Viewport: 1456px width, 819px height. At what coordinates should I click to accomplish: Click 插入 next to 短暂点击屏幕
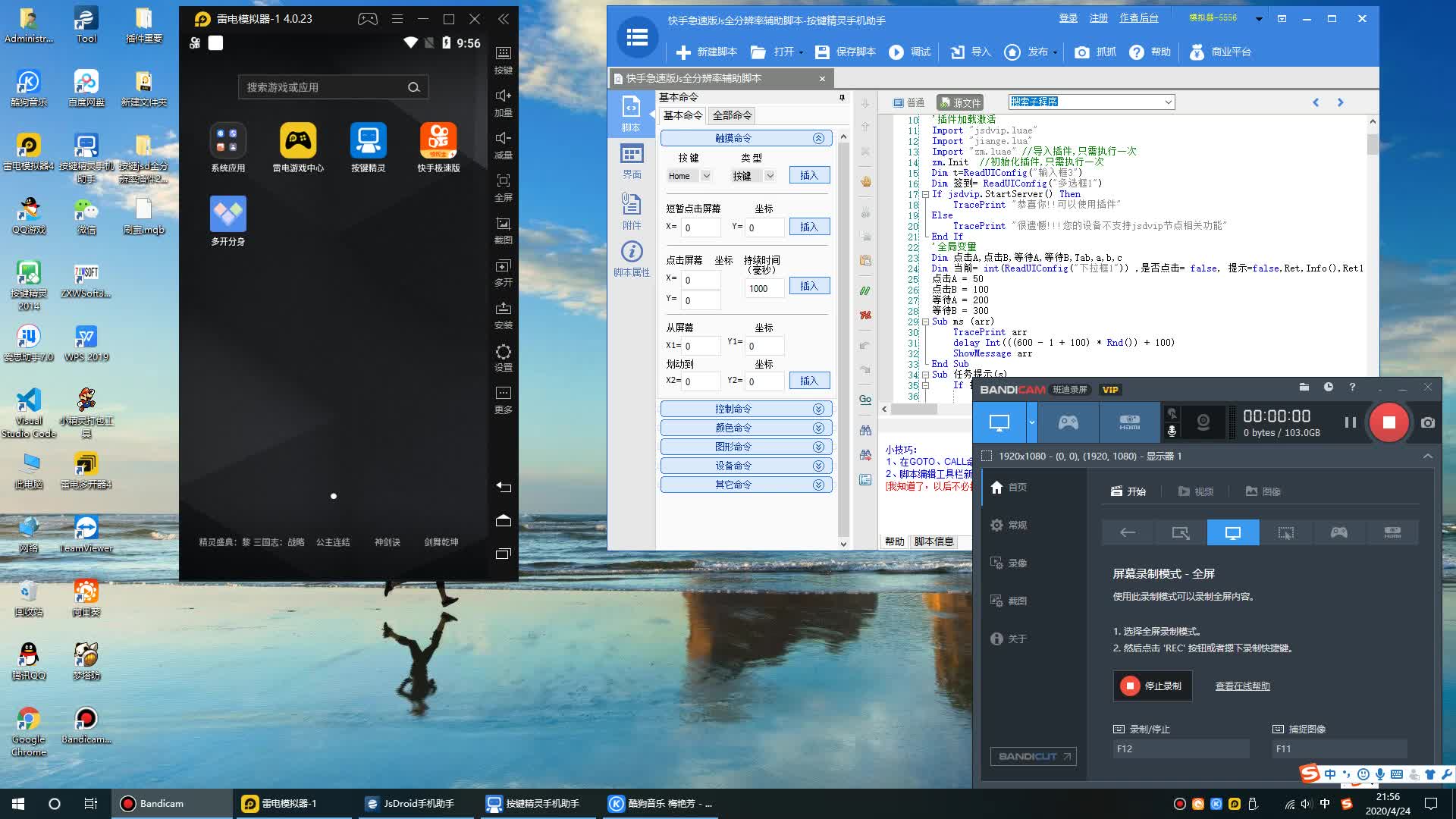tap(809, 227)
